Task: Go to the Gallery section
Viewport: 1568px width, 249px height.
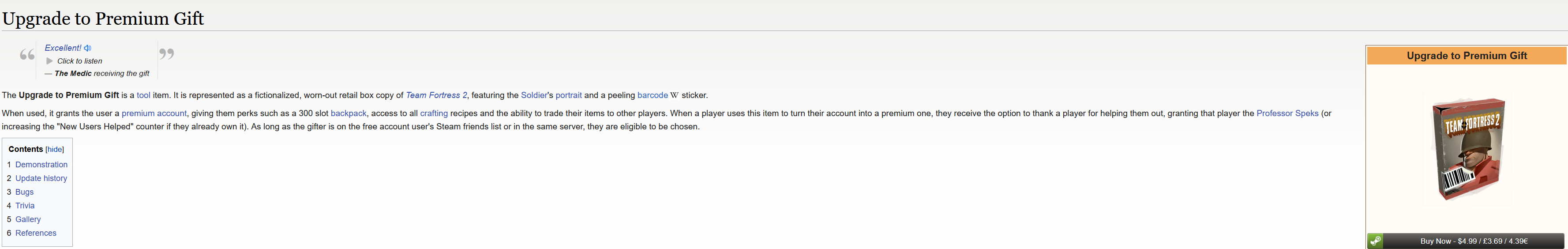Action: click(28, 220)
